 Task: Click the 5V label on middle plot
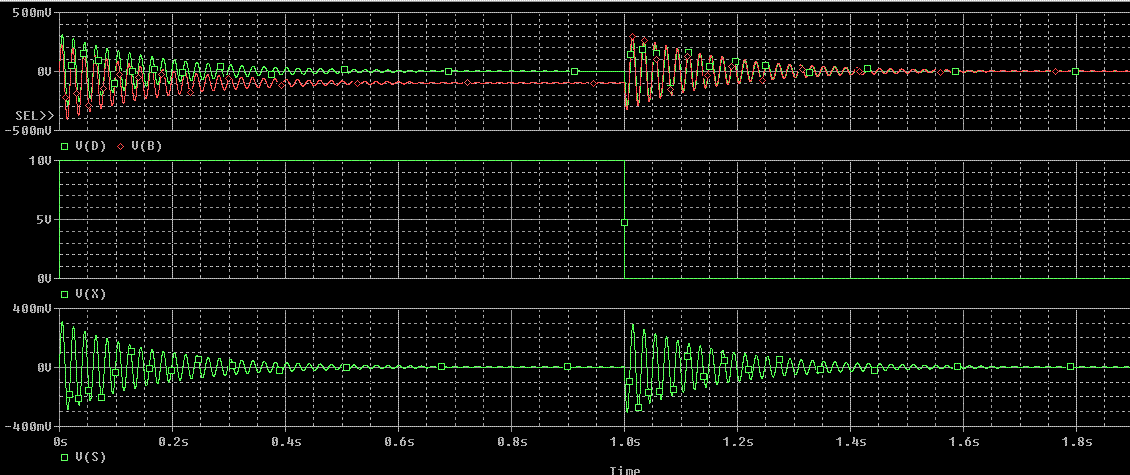(x=45, y=220)
